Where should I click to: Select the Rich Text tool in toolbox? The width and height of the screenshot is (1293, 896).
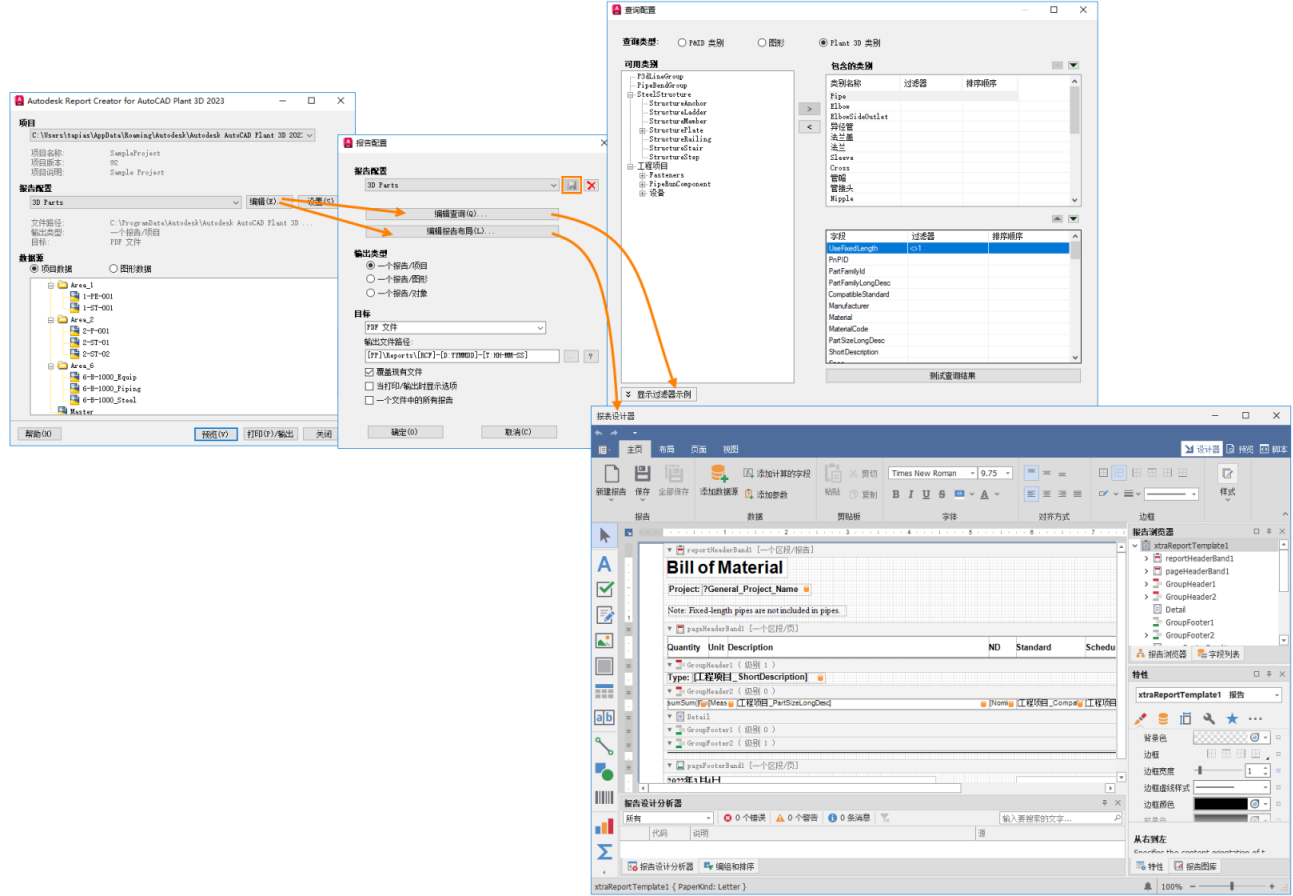pos(604,615)
